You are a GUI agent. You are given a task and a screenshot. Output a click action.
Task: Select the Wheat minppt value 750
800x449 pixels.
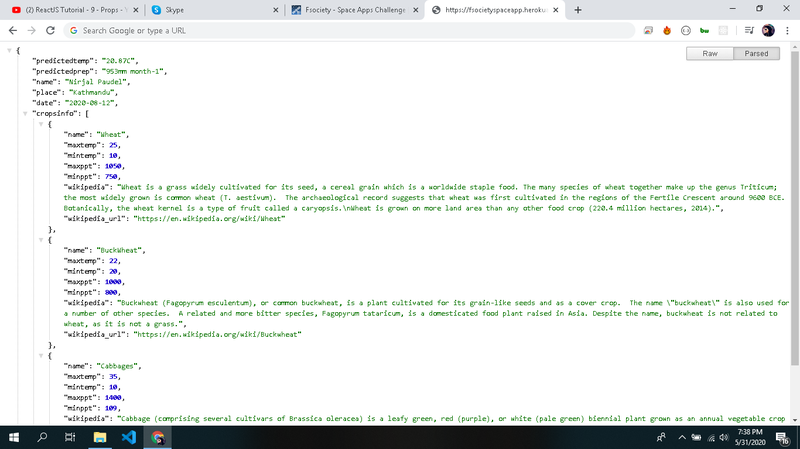point(111,177)
